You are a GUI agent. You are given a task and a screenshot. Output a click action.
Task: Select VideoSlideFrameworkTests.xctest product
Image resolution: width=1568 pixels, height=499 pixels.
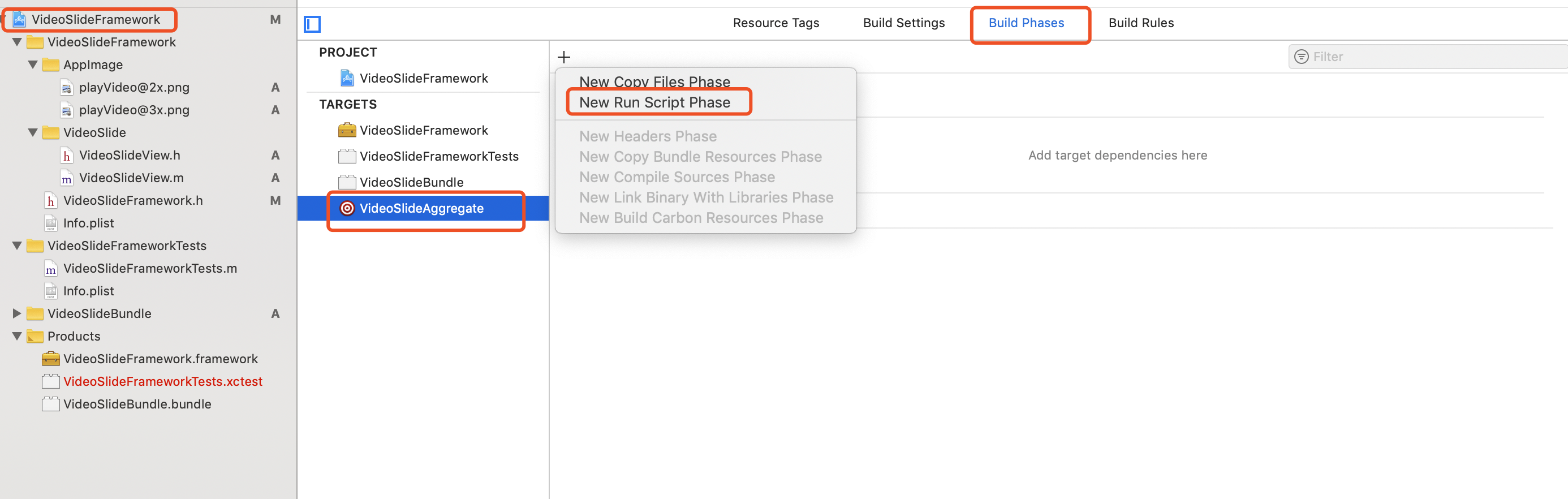162,381
